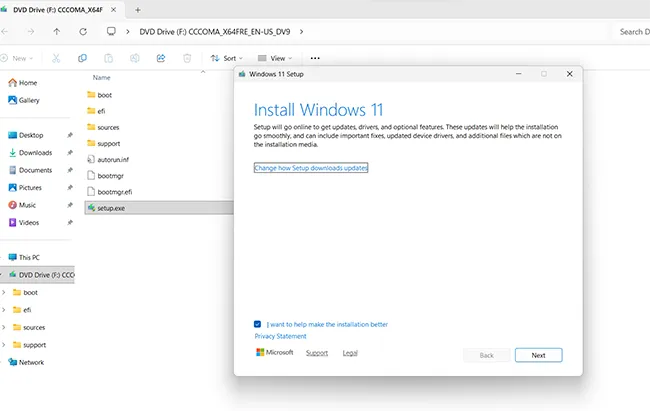
Task: Unpin Documents using its pin icon
Action: pos(70,170)
